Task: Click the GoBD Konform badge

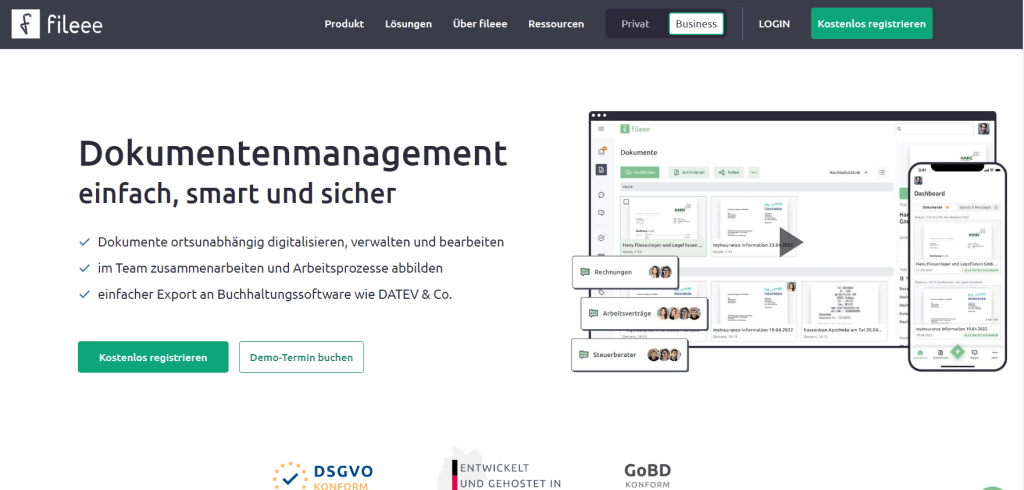Action: pos(647,475)
